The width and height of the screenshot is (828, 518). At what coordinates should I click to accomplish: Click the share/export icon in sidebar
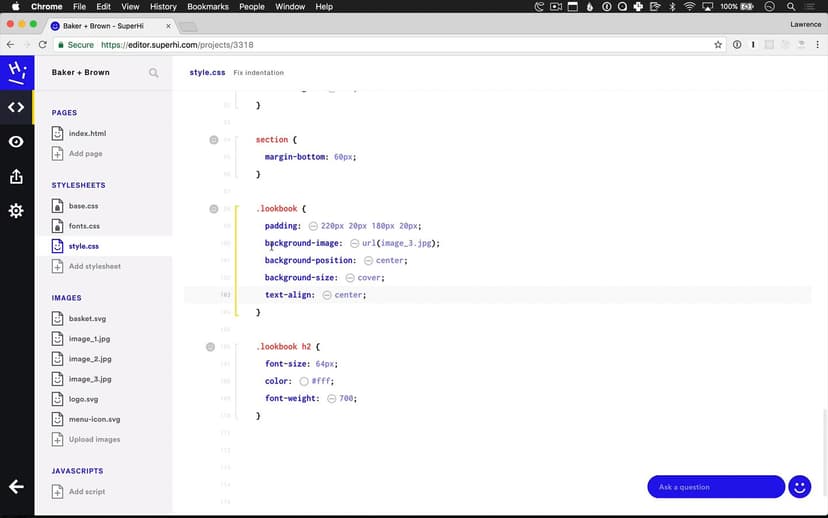pos(16,177)
